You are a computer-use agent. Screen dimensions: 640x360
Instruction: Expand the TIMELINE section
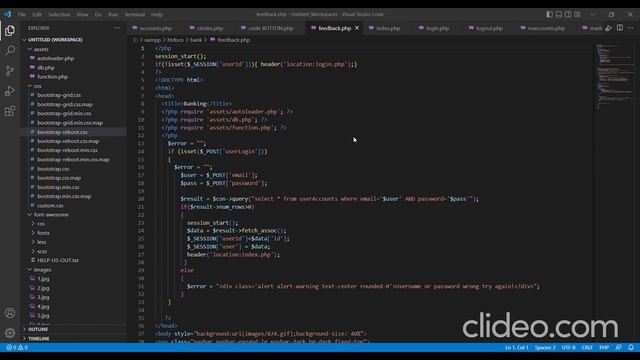[73, 338]
